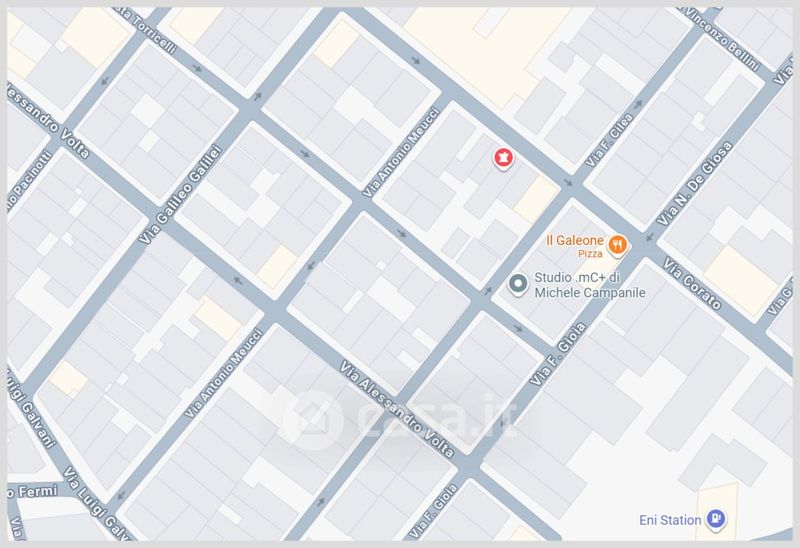This screenshot has width=800, height=548.
Task: Click the Via F. Cilea street label
Action: (609, 140)
